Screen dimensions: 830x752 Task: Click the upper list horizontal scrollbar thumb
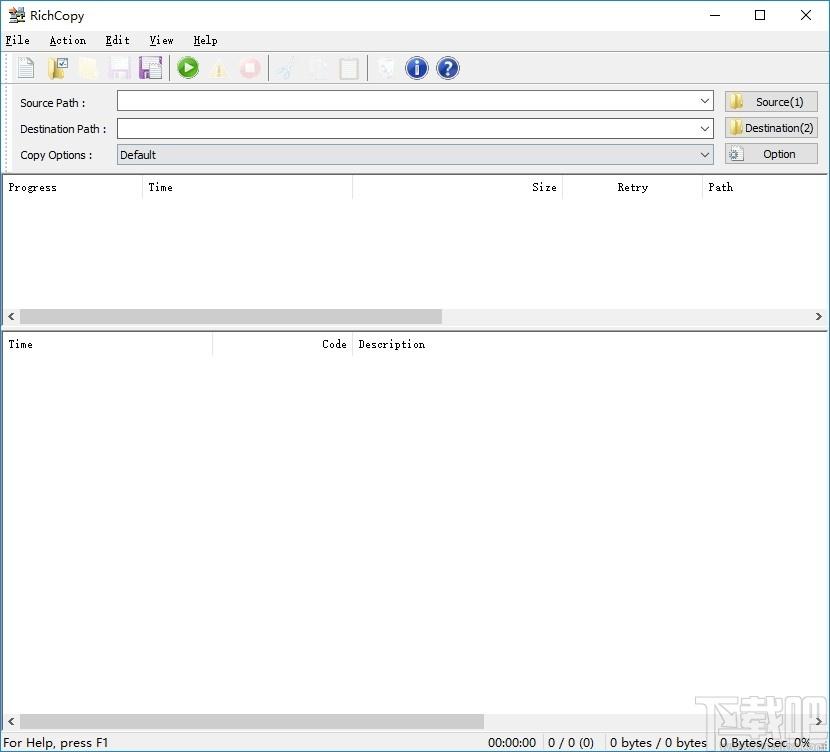click(x=231, y=316)
